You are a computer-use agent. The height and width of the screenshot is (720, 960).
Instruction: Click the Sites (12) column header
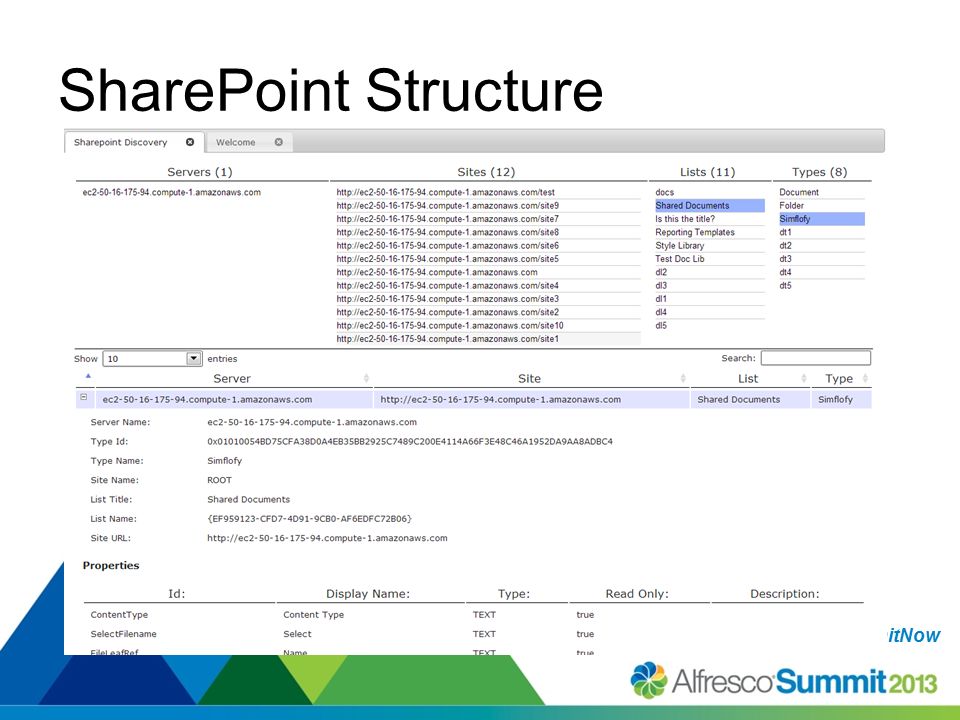487,172
